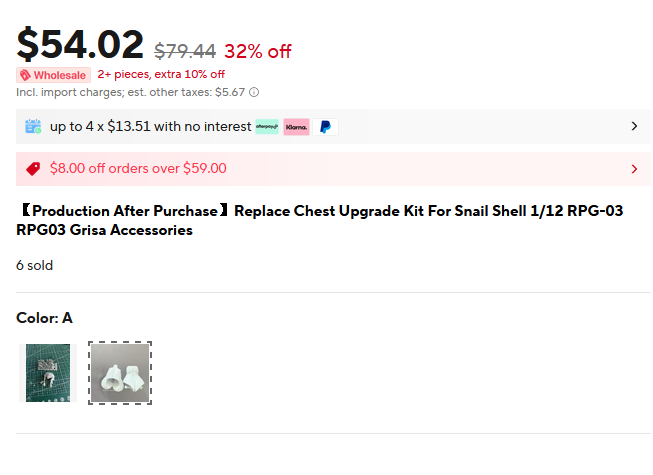Click the Wholesale tag icon
Viewport: 653px width, 475px height.
[x=25, y=75]
